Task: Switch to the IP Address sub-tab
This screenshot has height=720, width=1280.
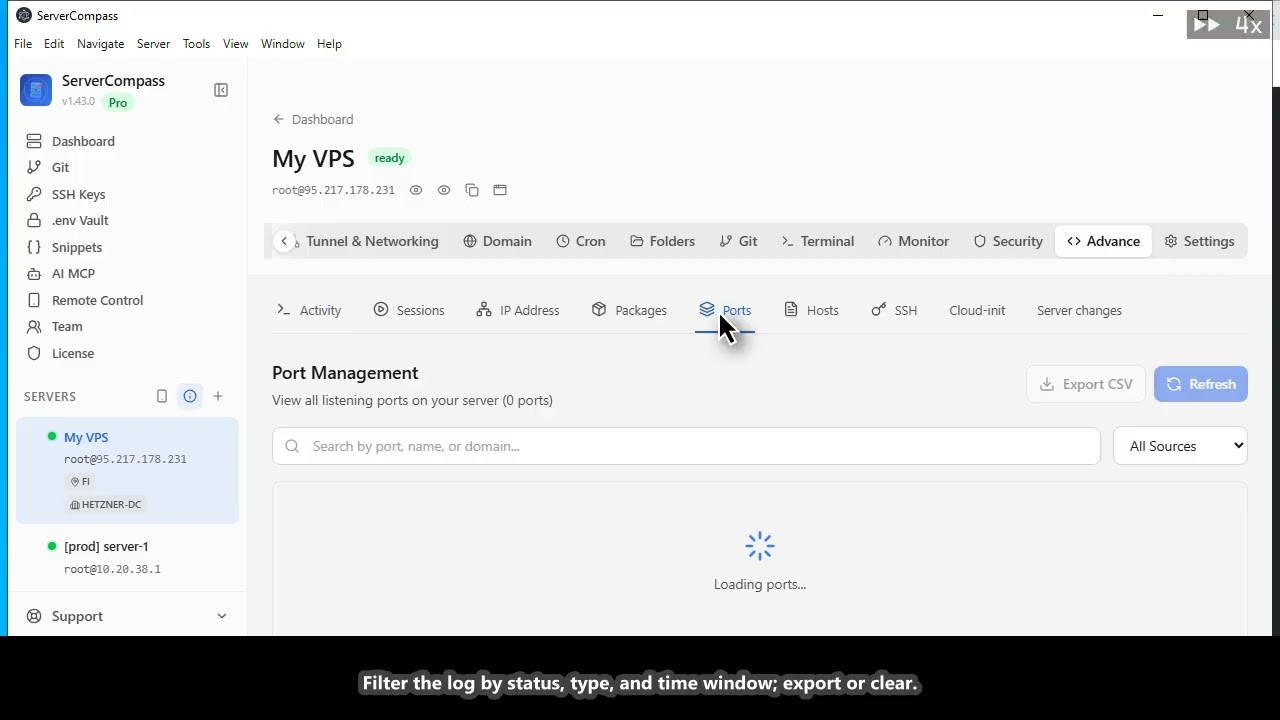Action: coord(518,310)
